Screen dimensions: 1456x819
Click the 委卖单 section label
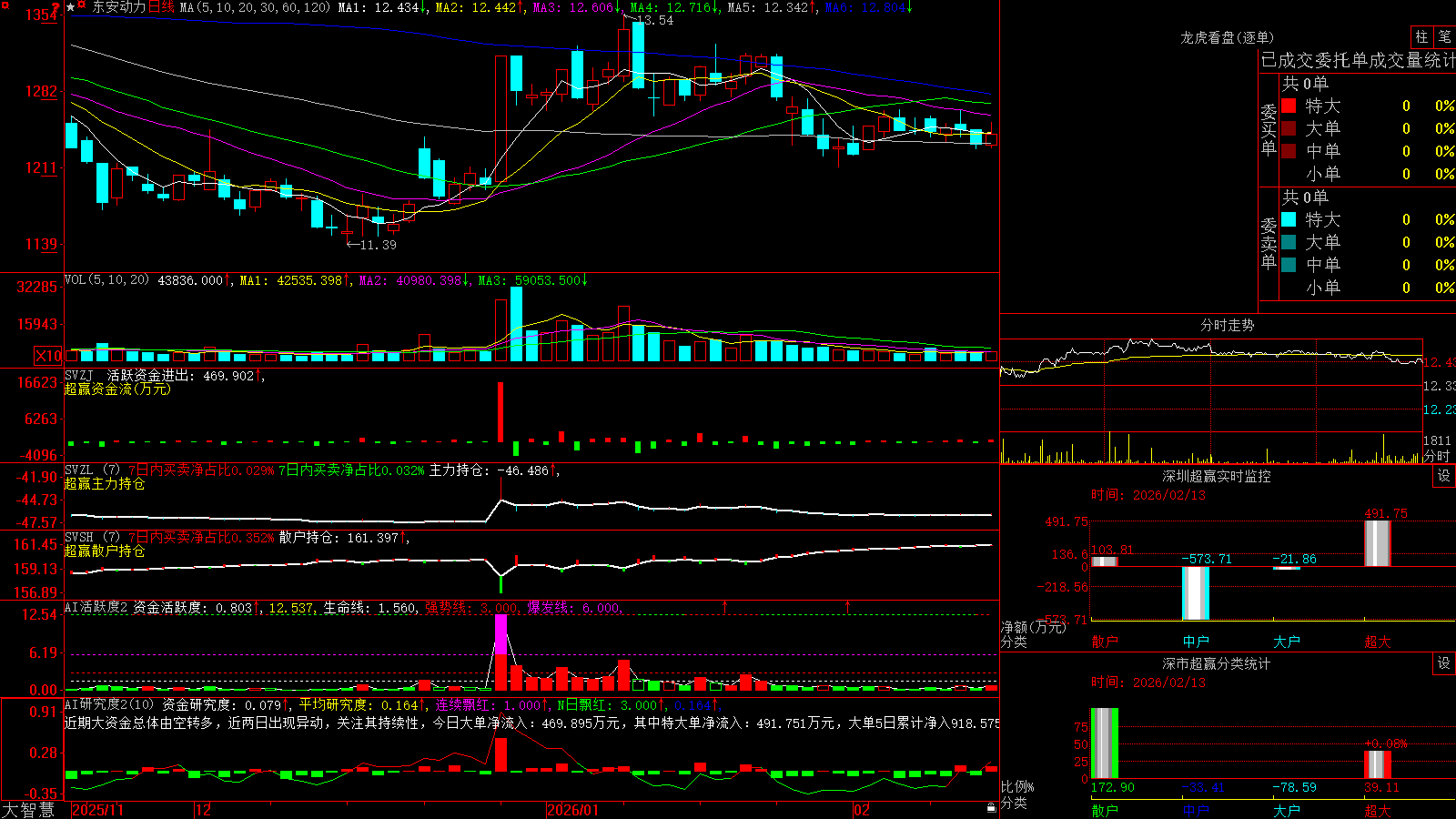[1269, 243]
